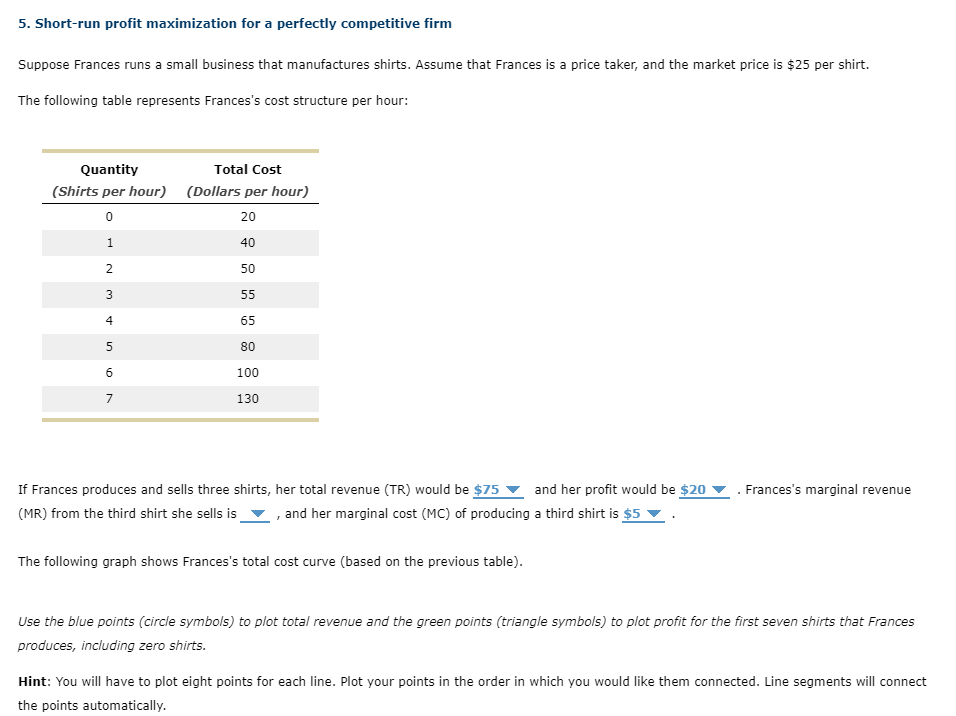Viewport: 956px width, 716px height.
Task: Click the total cost value 130
Action: point(247,398)
